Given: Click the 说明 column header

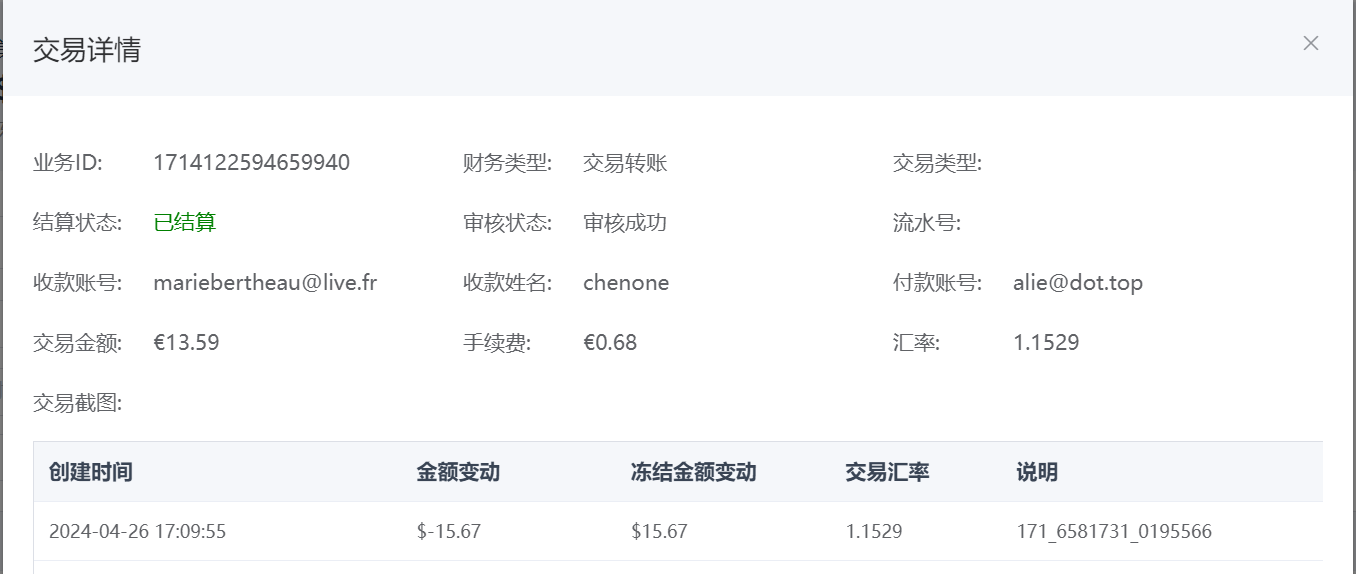Looking at the screenshot, I should click(1037, 472).
